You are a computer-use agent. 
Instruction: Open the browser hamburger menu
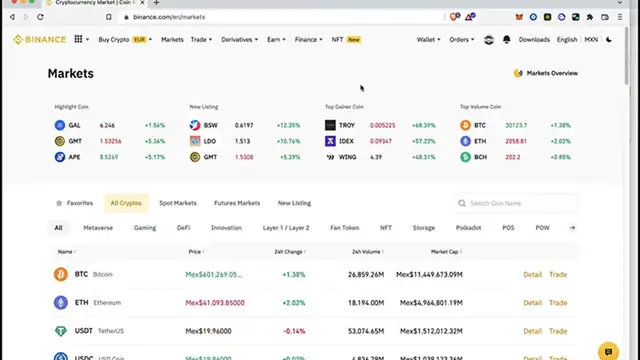tap(620, 17)
